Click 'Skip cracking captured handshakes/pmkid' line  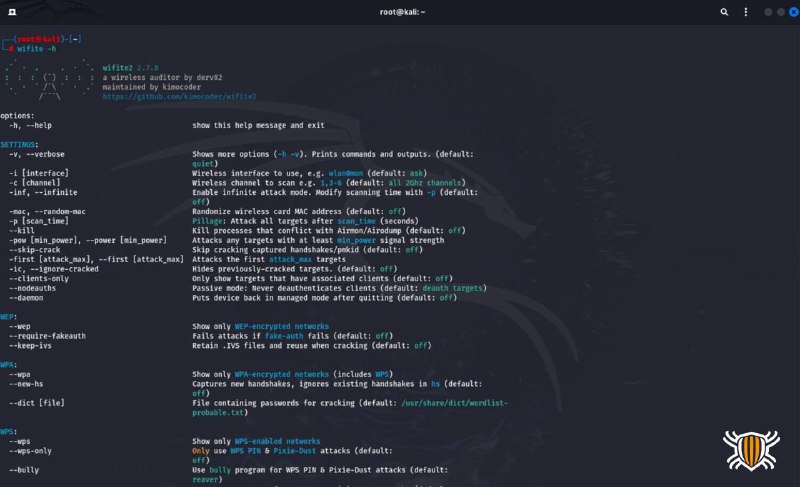point(307,250)
